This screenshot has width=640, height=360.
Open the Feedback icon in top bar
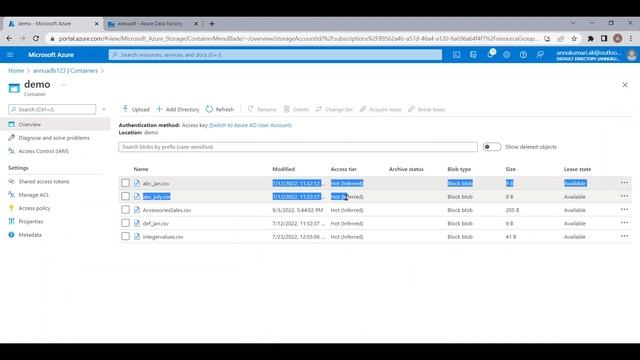click(x=540, y=55)
